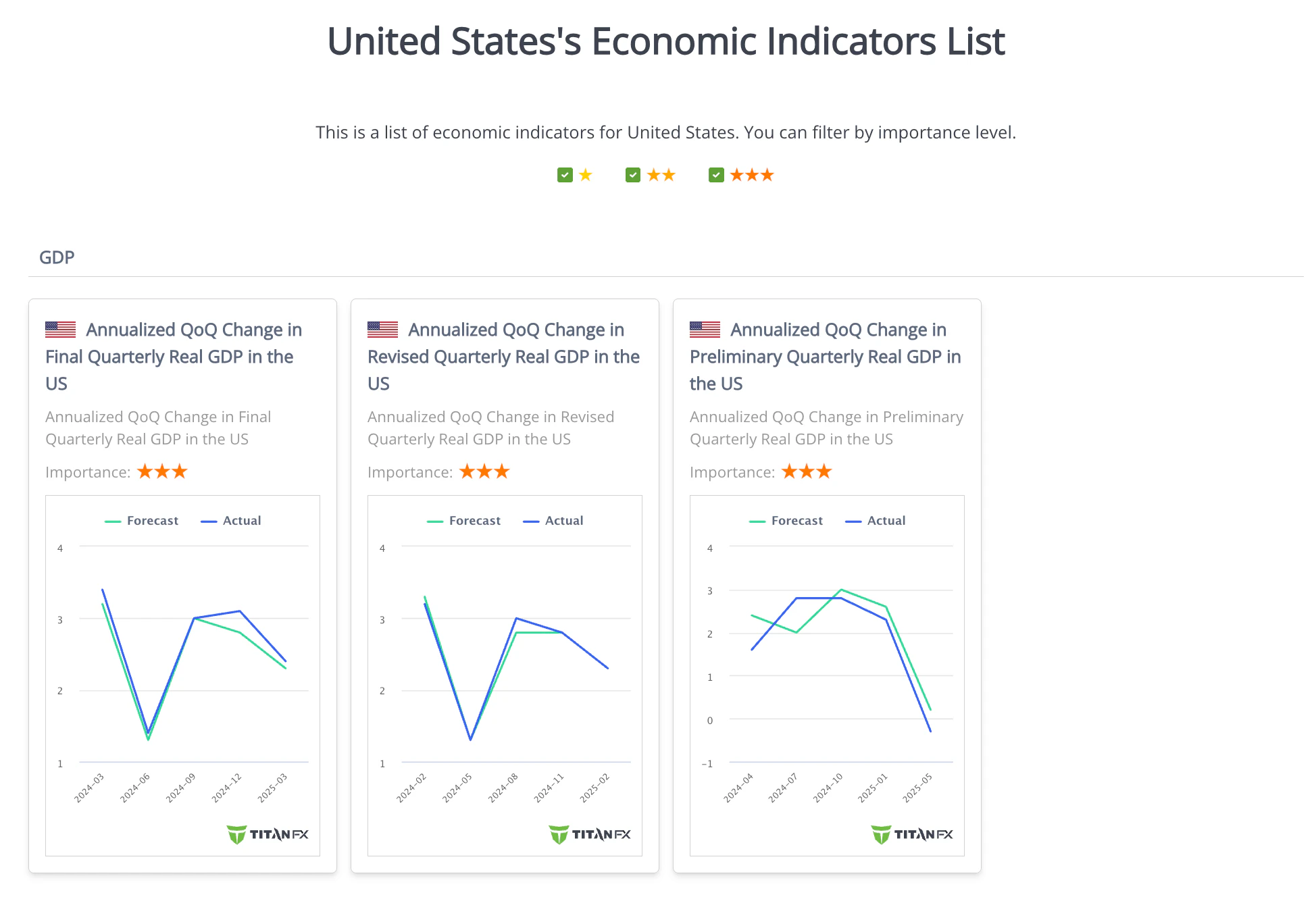1316x901 pixels.
Task: Click the TitanFX logo on Revised GDP chart
Action: [589, 834]
